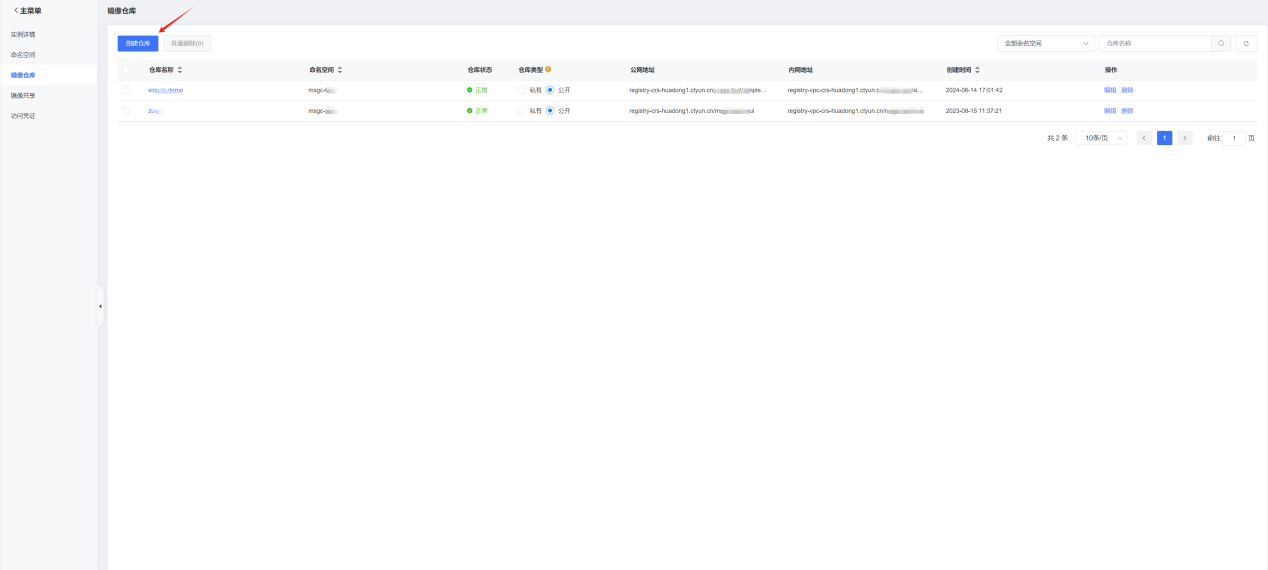Click the 公网地址 column header
The image size is (1268, 570).
click(642, 70)
